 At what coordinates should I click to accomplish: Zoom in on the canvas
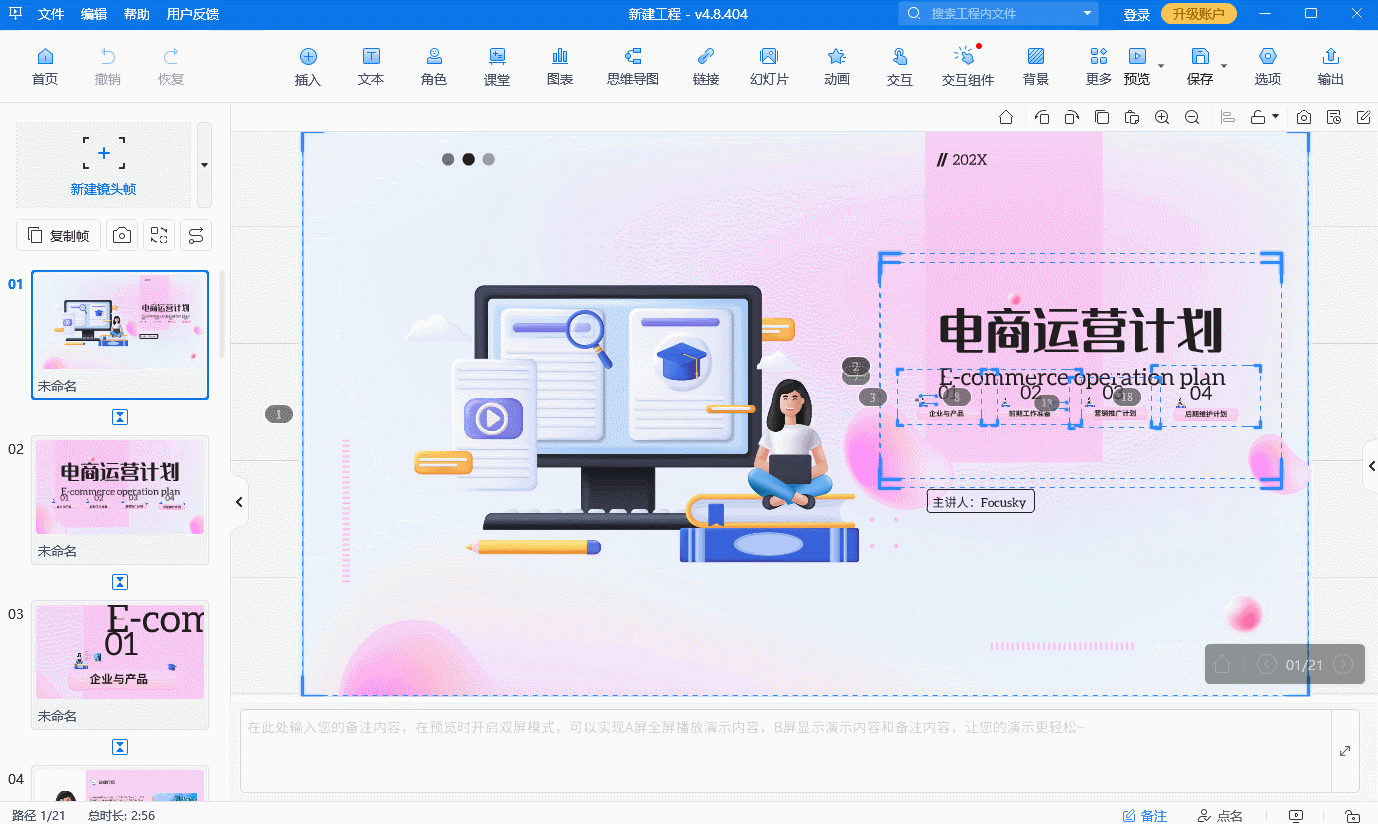click(x=1162, y=117)
